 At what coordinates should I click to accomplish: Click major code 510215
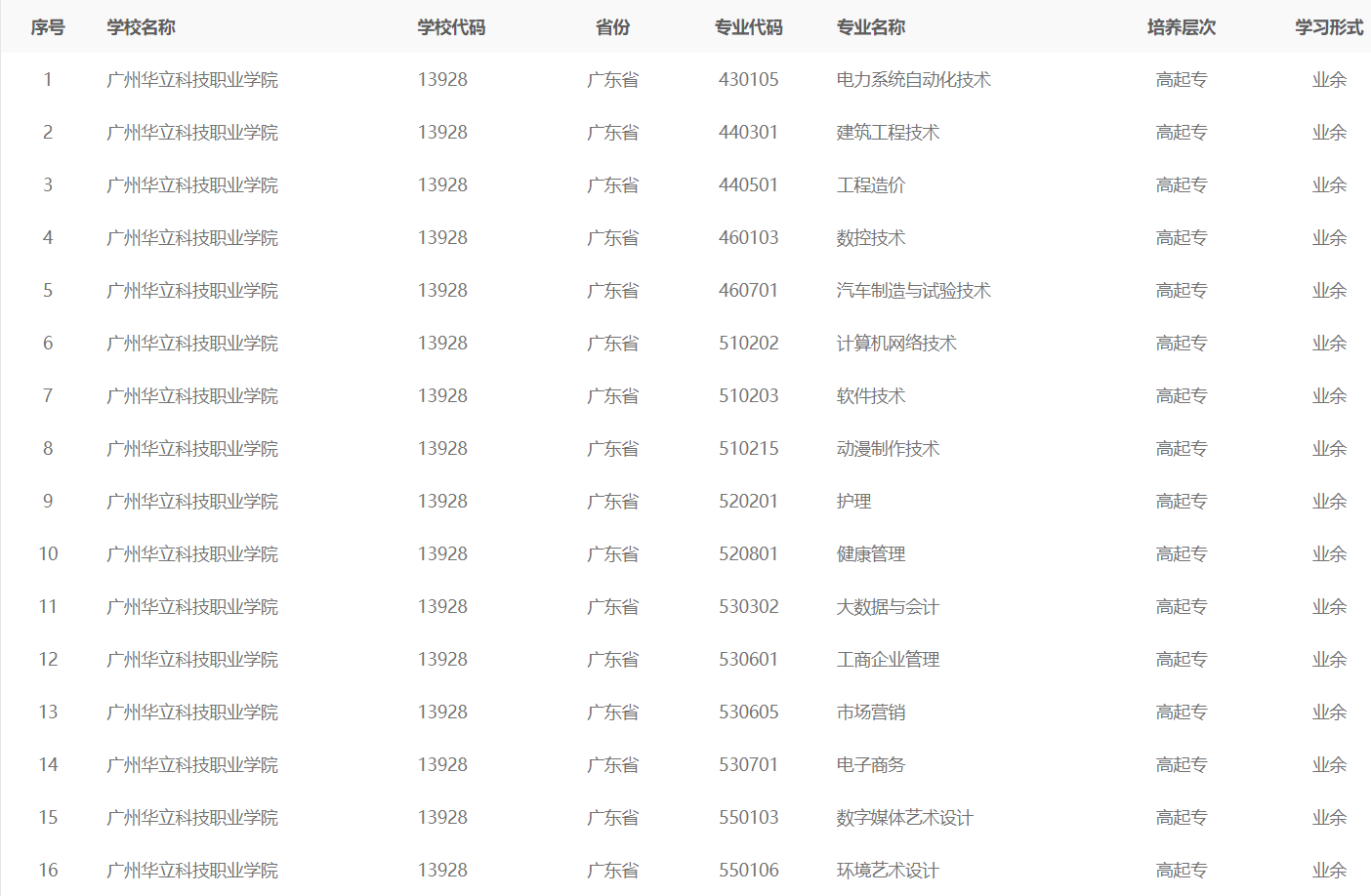(749, 449)
